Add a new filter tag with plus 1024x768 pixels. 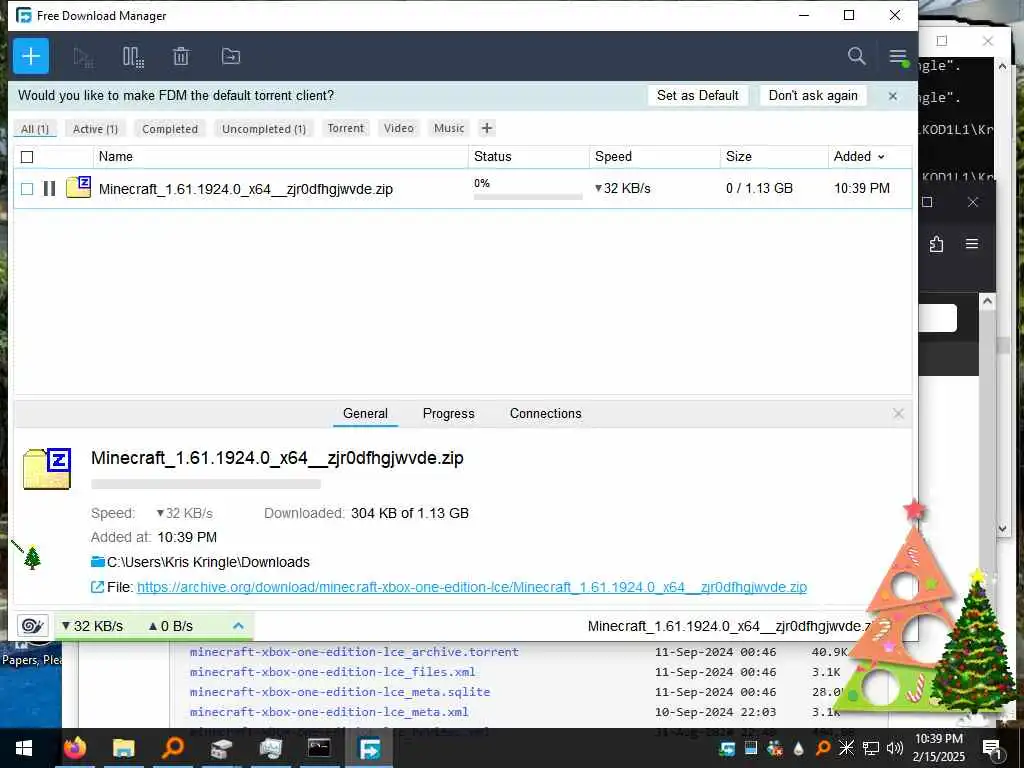click(x=487, y=128)
